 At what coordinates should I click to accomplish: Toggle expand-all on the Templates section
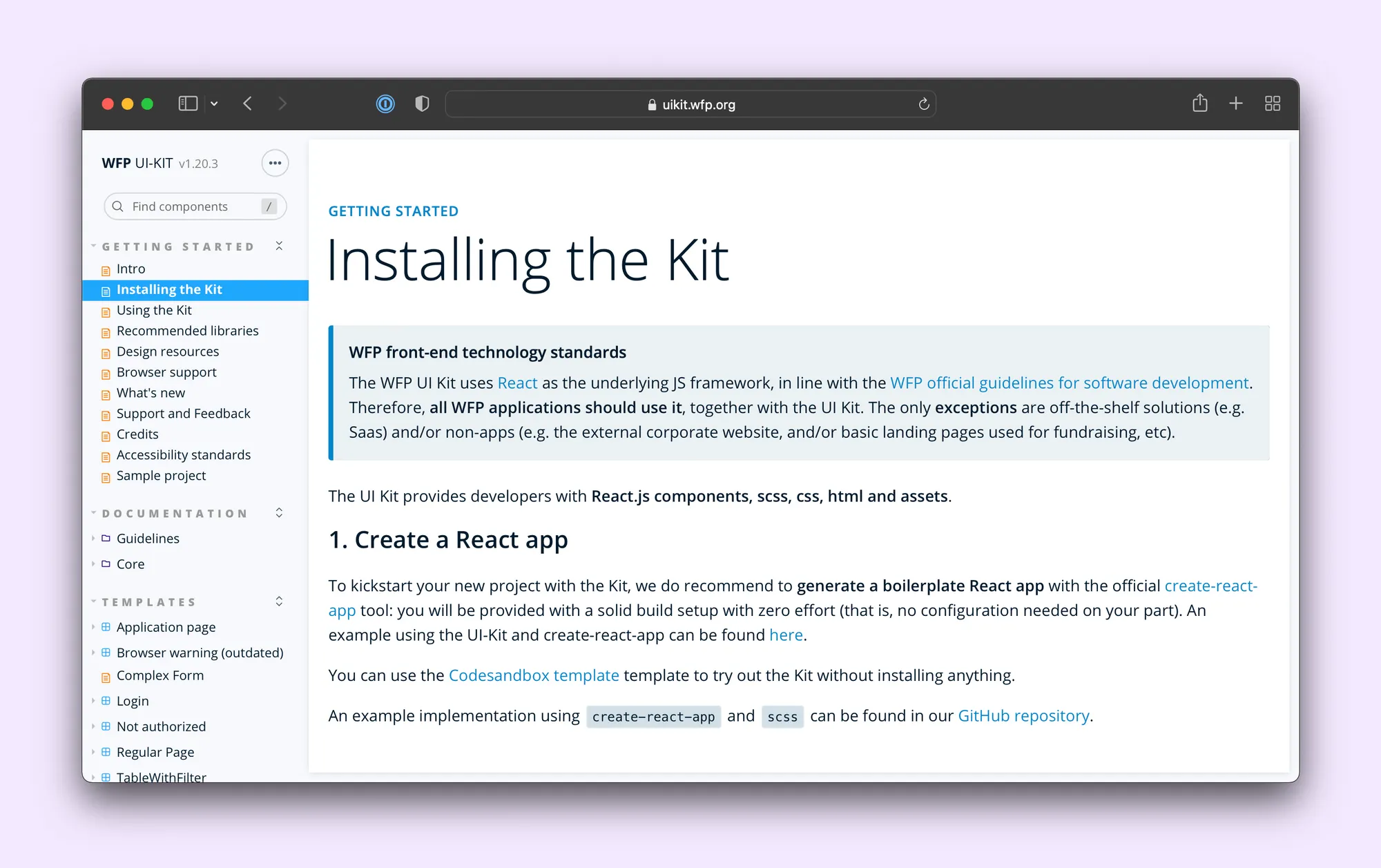click(279, 601)
